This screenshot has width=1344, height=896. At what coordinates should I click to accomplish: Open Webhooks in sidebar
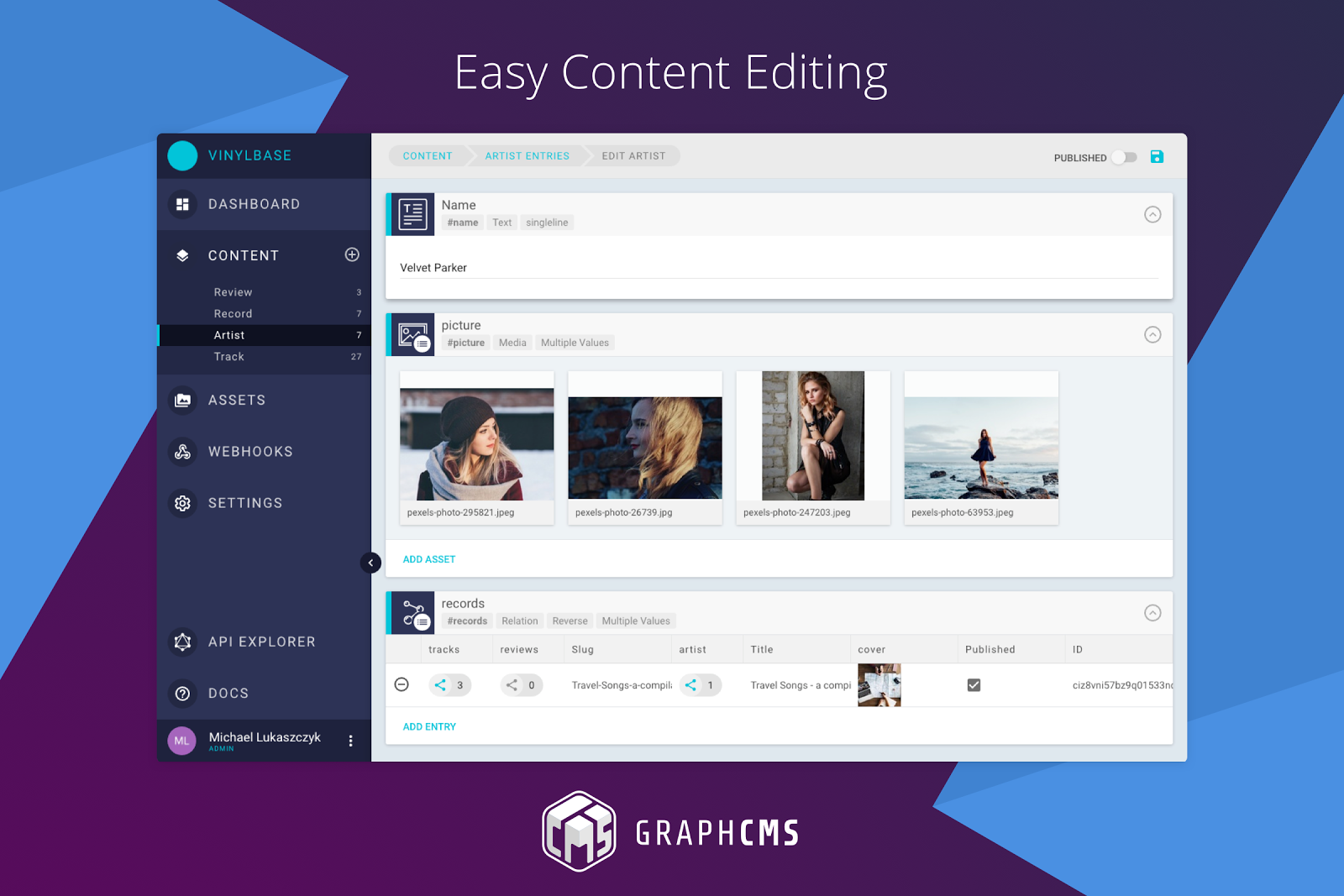(x=264, y=452)
